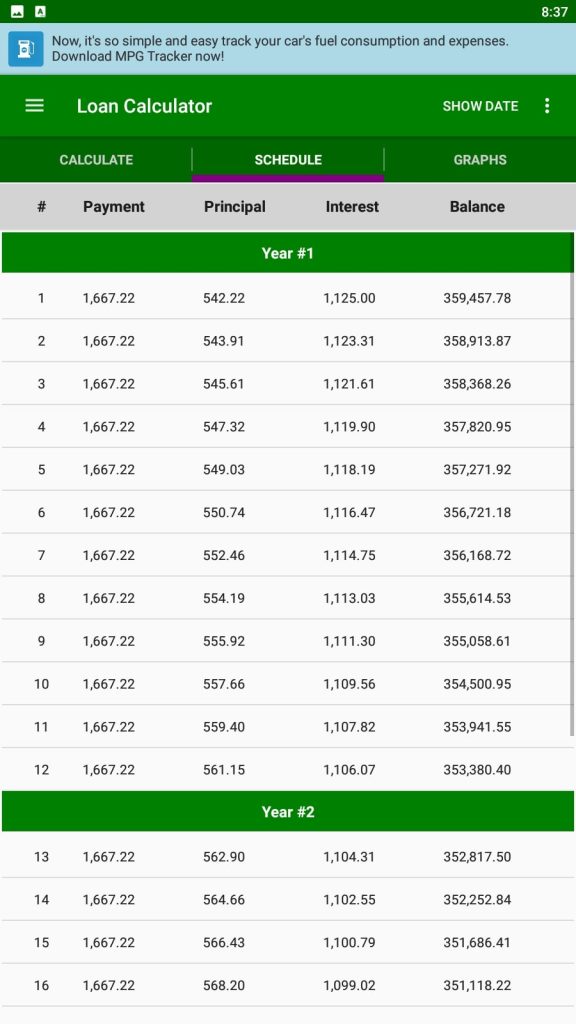Tap the image notification icon in status bar
576x1024 pixels.
click(18, 12)
